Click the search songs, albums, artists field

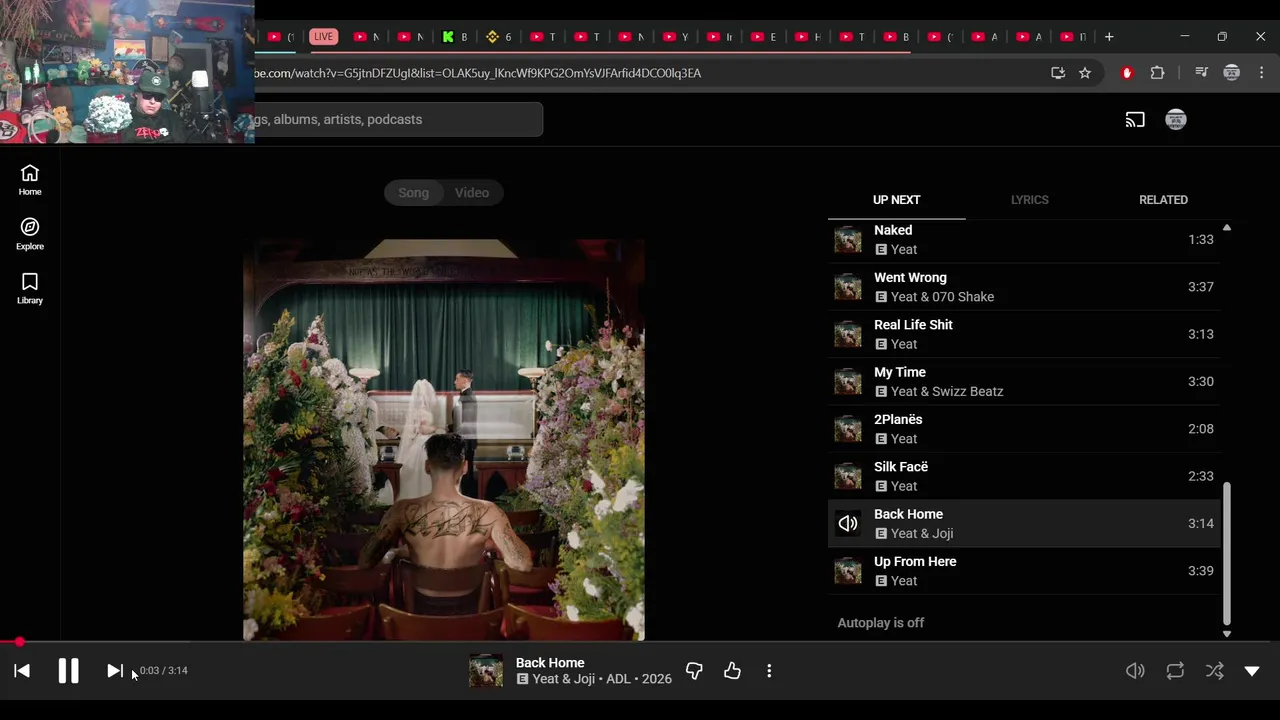398,120
